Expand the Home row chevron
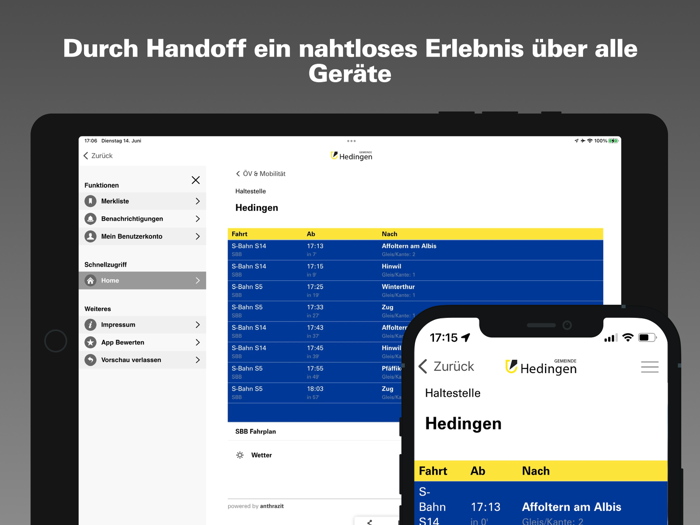This screenshot has height=525, width=700. [197, 280]
